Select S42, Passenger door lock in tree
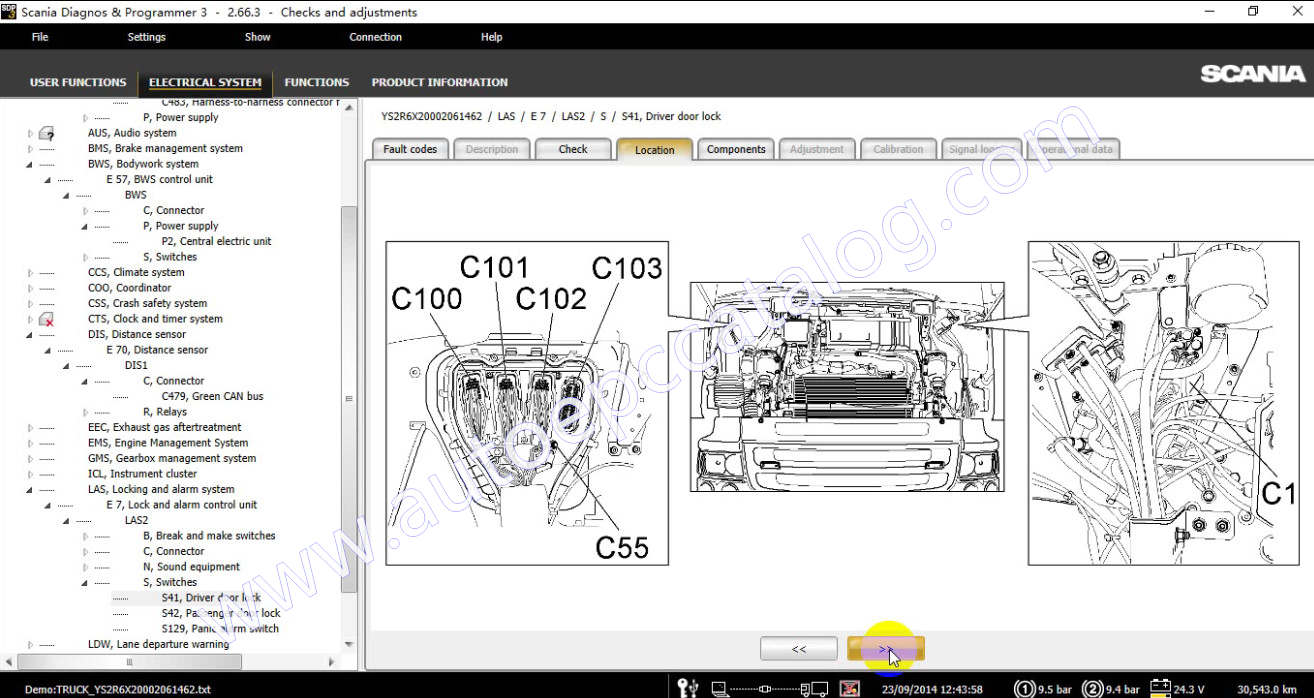The image size is (1314, 698). pos(221,613)
